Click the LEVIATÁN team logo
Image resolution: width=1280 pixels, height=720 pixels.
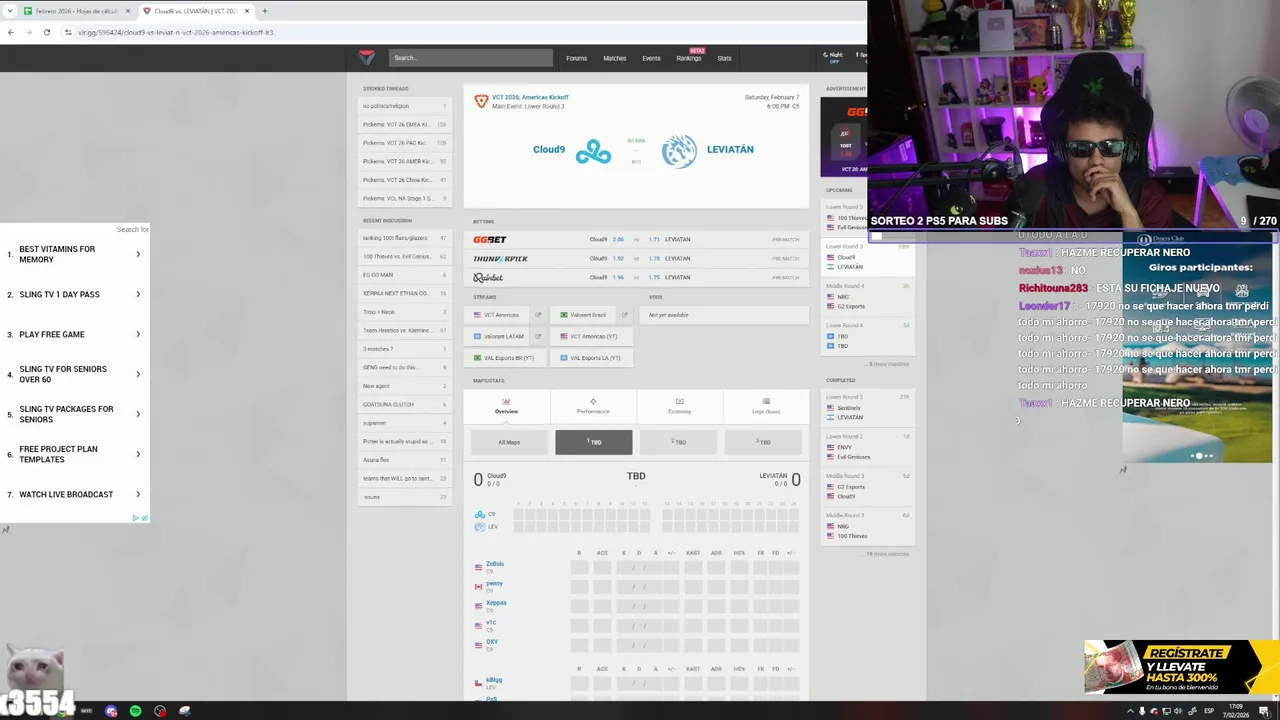[679, 151]
